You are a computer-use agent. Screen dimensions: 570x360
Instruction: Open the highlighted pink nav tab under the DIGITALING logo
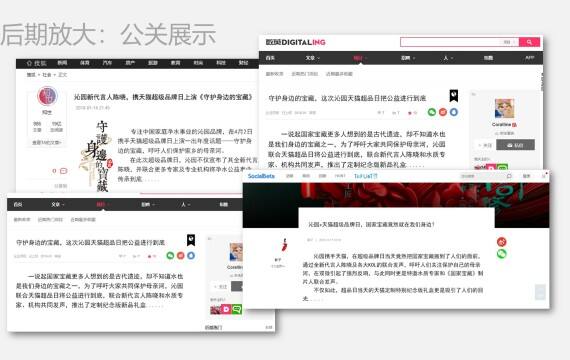point(360,58)
